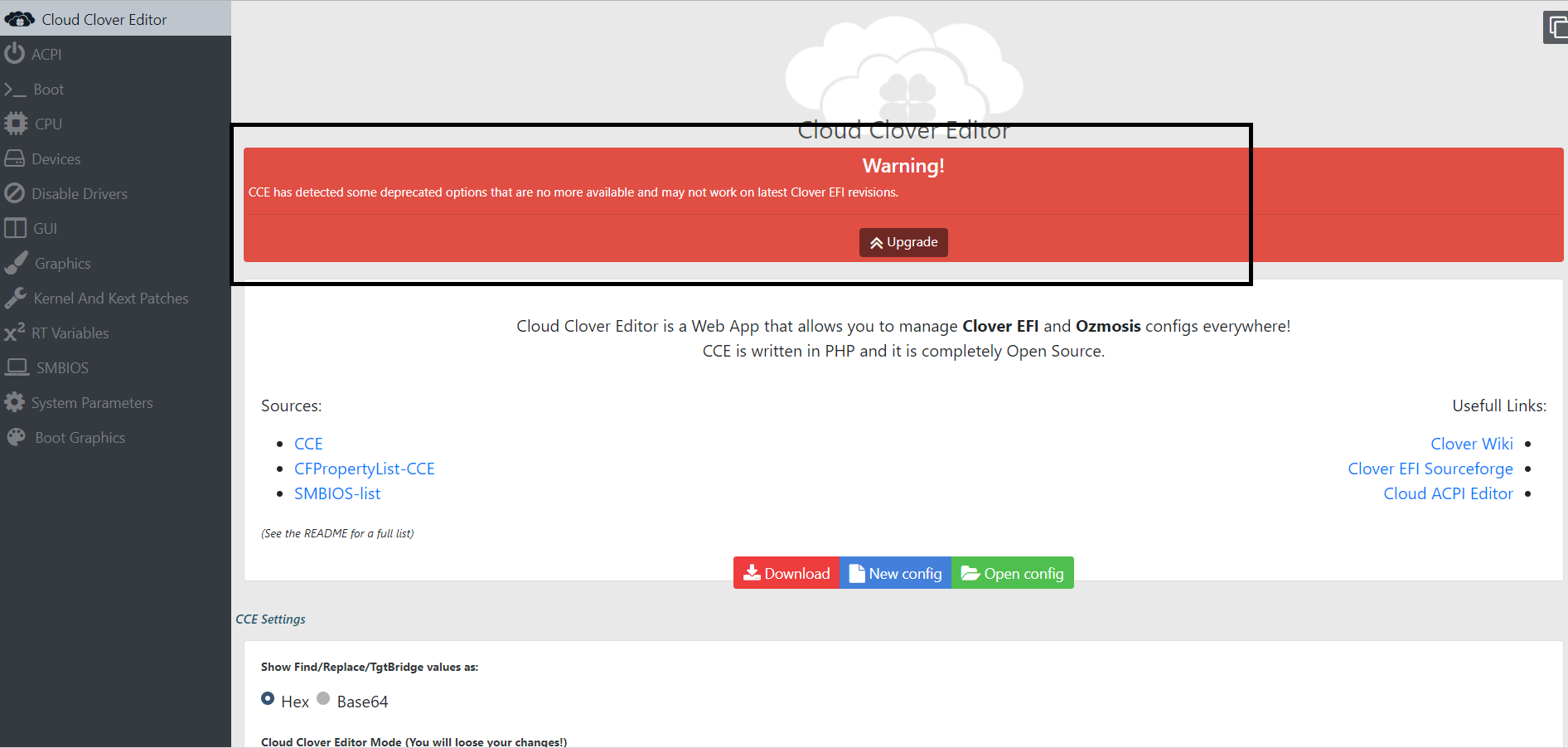Open the CPU settings page

point(115,124)
